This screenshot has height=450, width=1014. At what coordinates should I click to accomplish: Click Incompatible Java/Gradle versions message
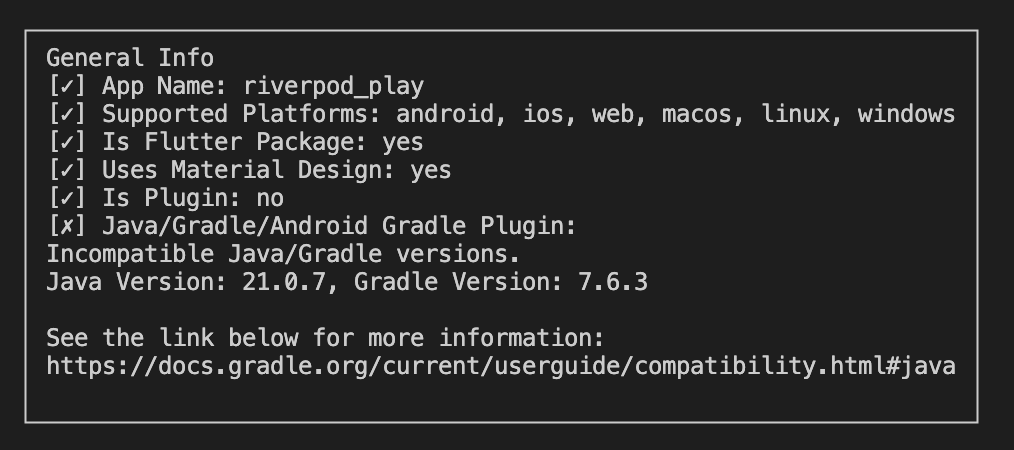pos(283,254)
